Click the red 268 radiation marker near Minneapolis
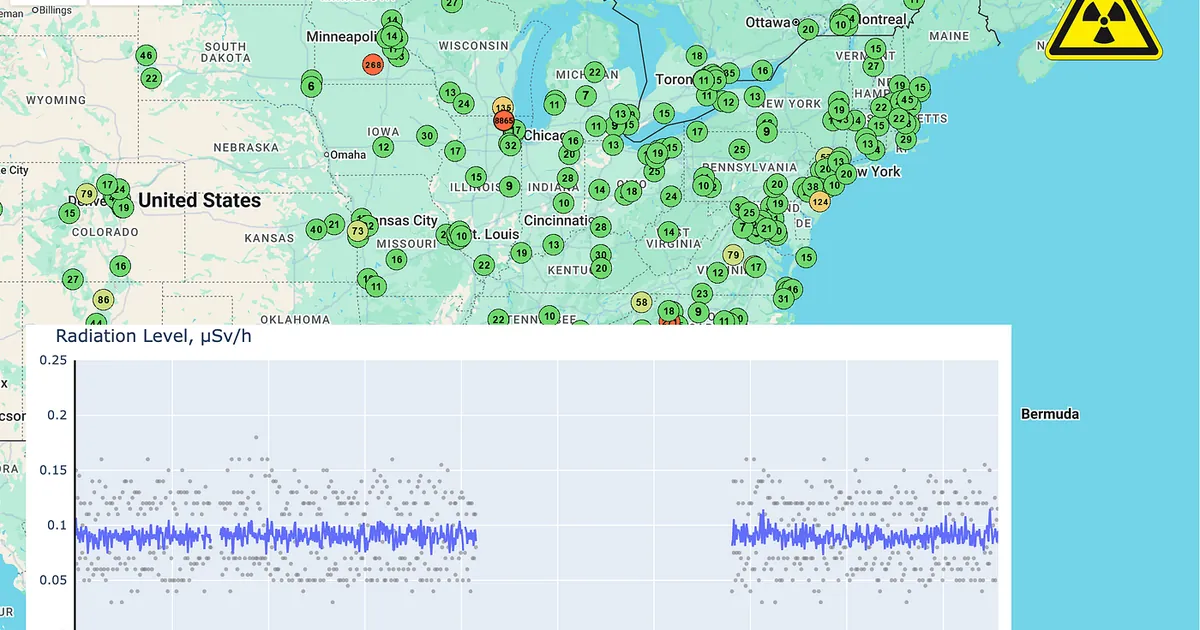 pos(372,65)
